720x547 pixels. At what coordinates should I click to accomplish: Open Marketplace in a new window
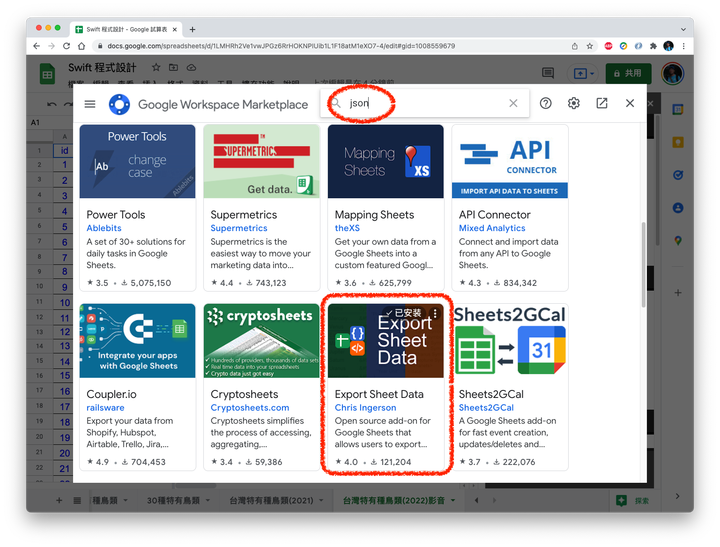tap(602, 103)
